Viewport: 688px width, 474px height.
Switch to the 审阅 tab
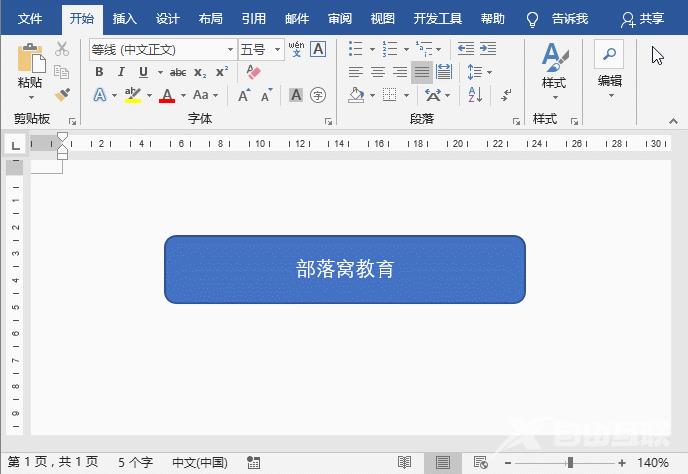[340, 18]
